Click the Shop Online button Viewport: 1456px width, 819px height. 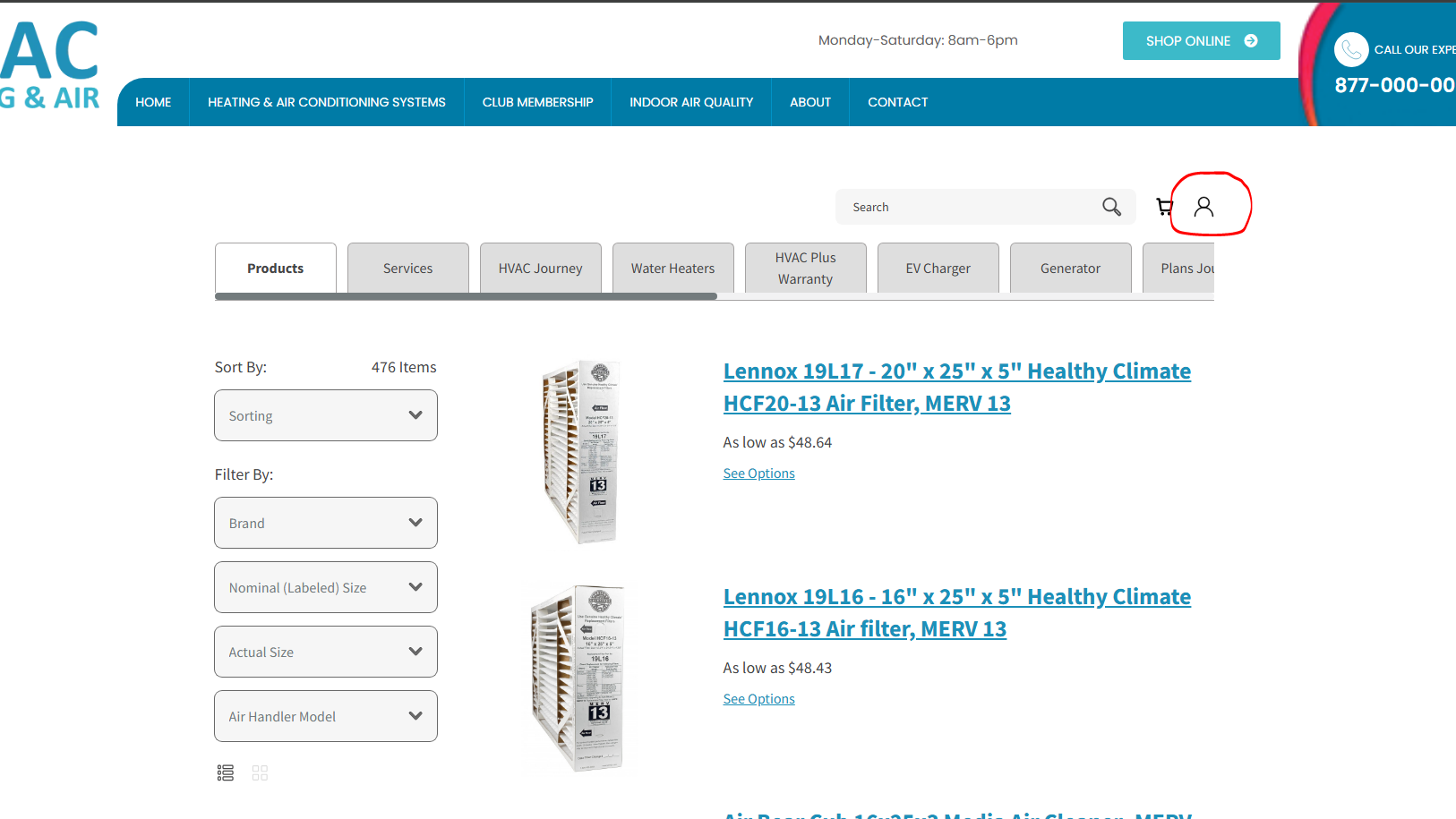(x=1202, y=41)
